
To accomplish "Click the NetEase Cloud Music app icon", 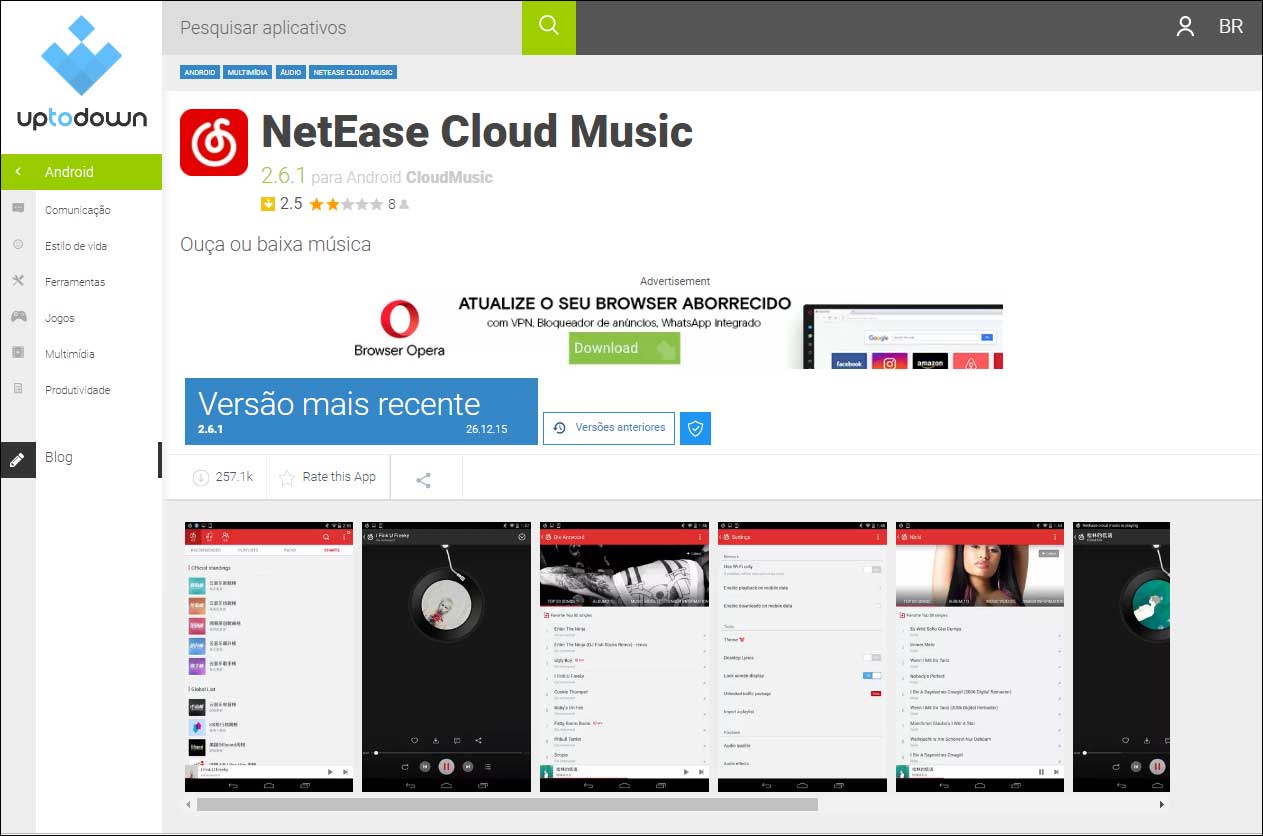I will tap(214, 142).
